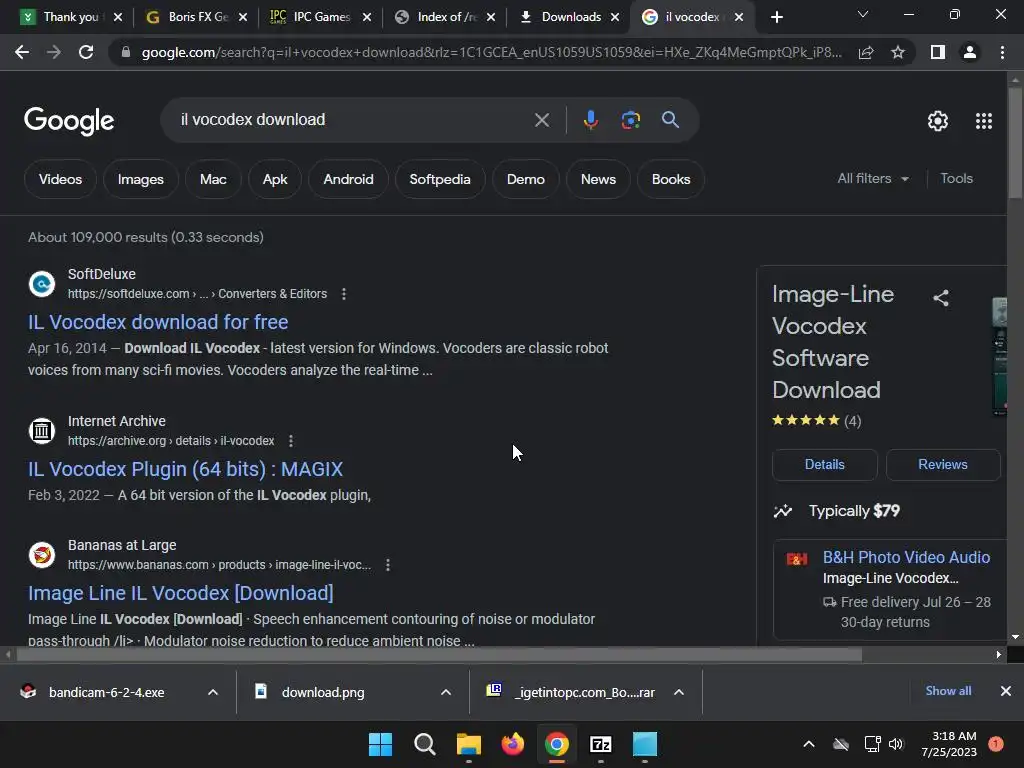1024x768 pixels.
Task: Open 'IL Vocodex Plugin (64 bits) : MAGIX' result
Action: (x=185, y=469)
